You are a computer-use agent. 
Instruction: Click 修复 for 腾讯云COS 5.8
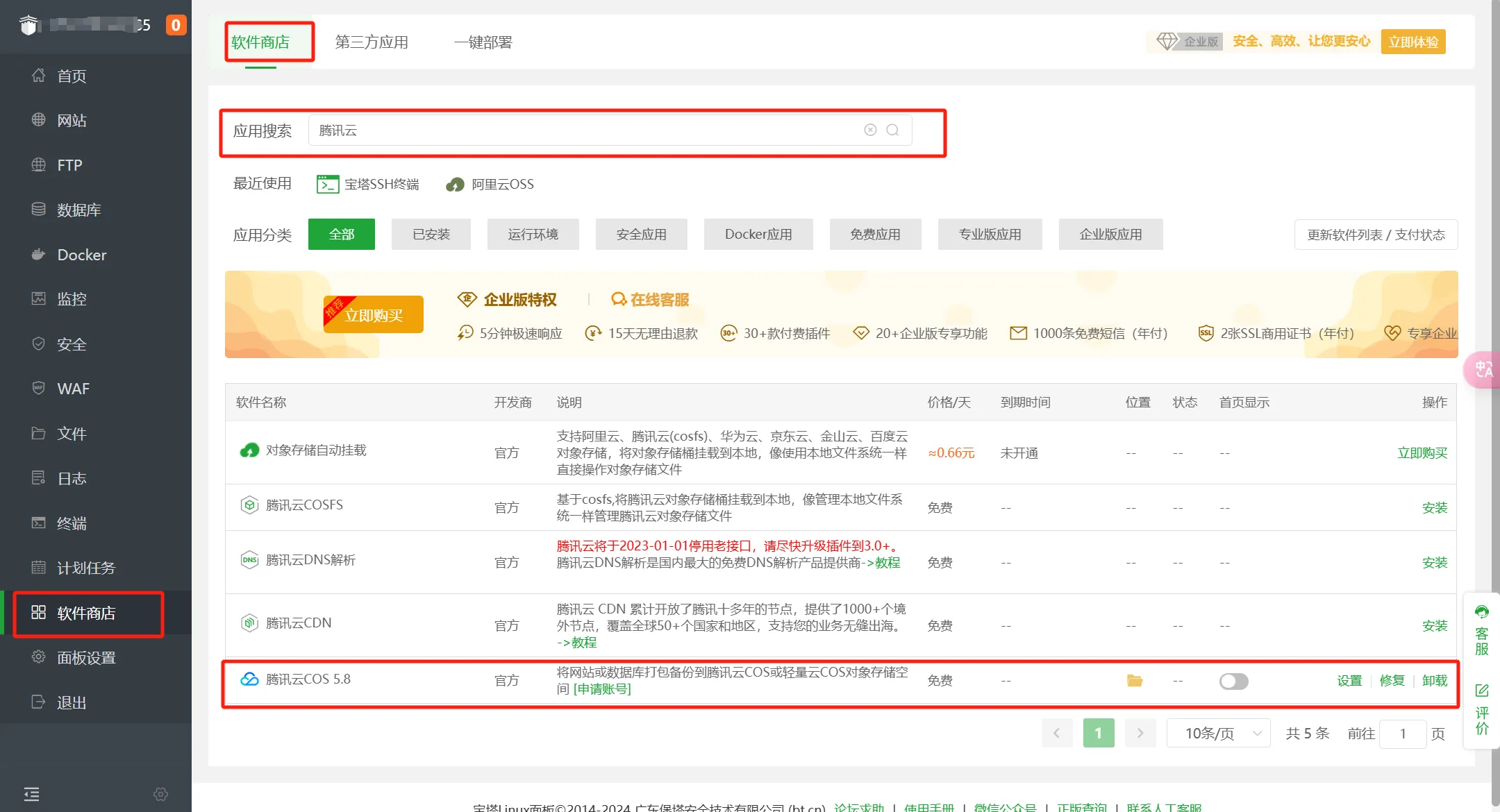[1392, 681]
